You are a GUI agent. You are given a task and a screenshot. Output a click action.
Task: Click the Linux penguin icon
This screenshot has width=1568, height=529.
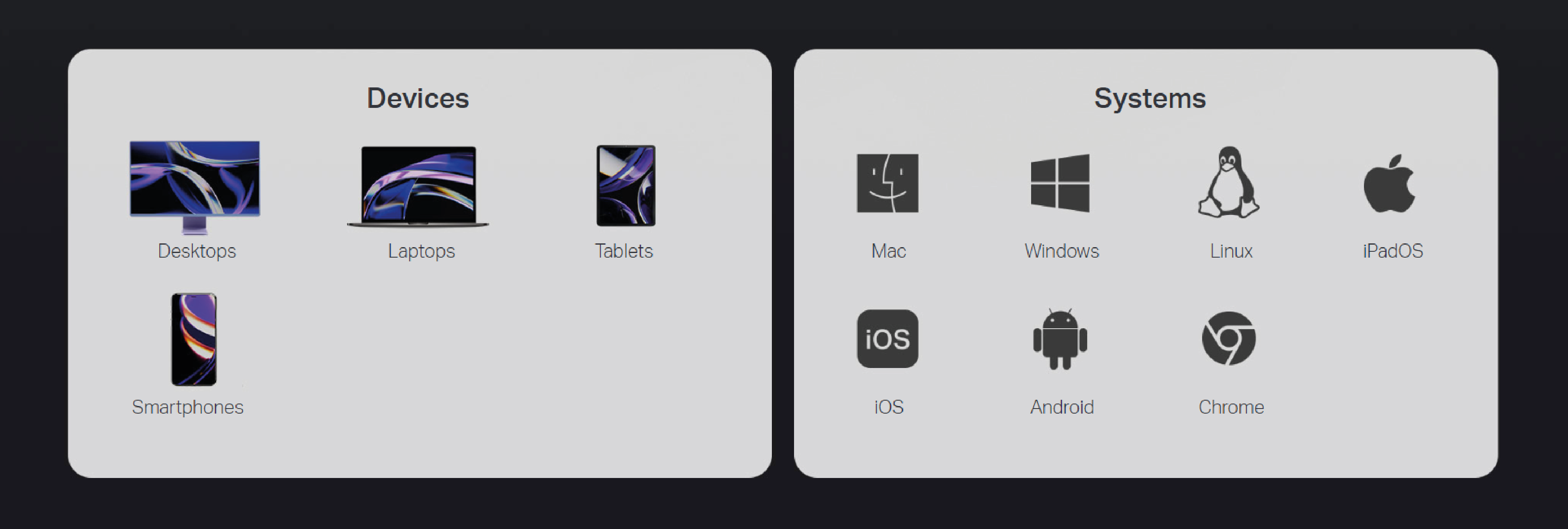[1229, 182]
